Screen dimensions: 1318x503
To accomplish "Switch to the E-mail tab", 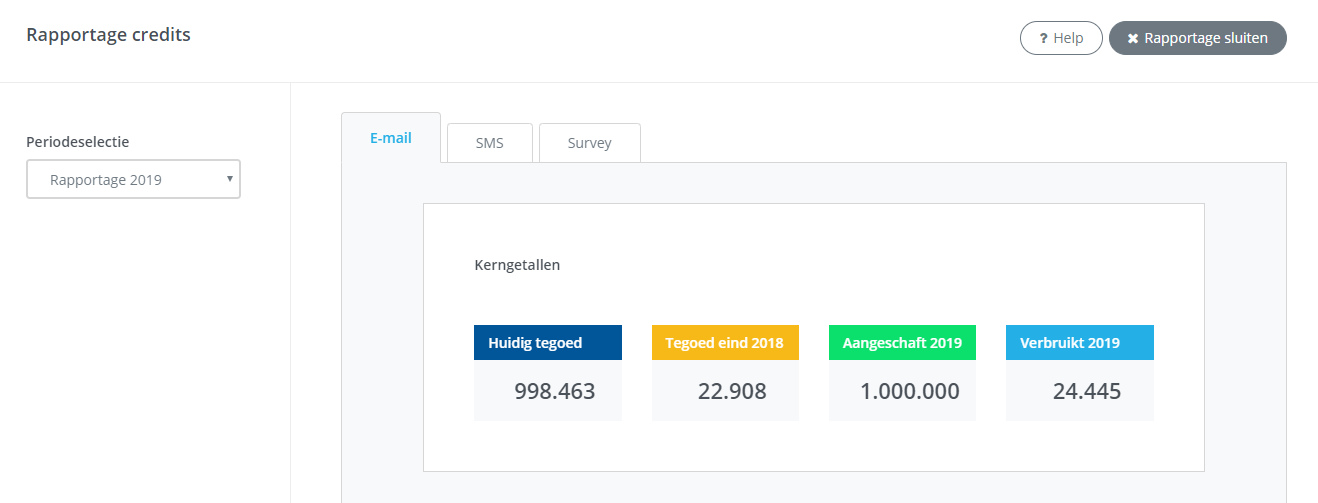I will point(390,138).
